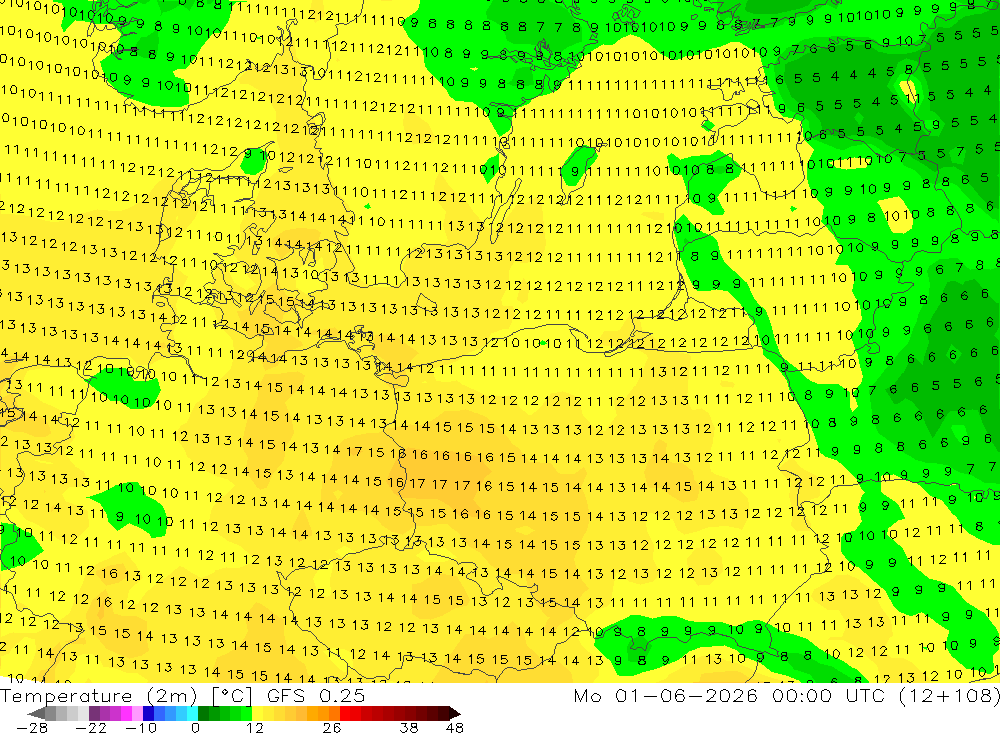Image resolution: width=1000 pixels, height=733 pixels.
Task: Click the 'GFS 0.25' model label
Action: point(316,696)
